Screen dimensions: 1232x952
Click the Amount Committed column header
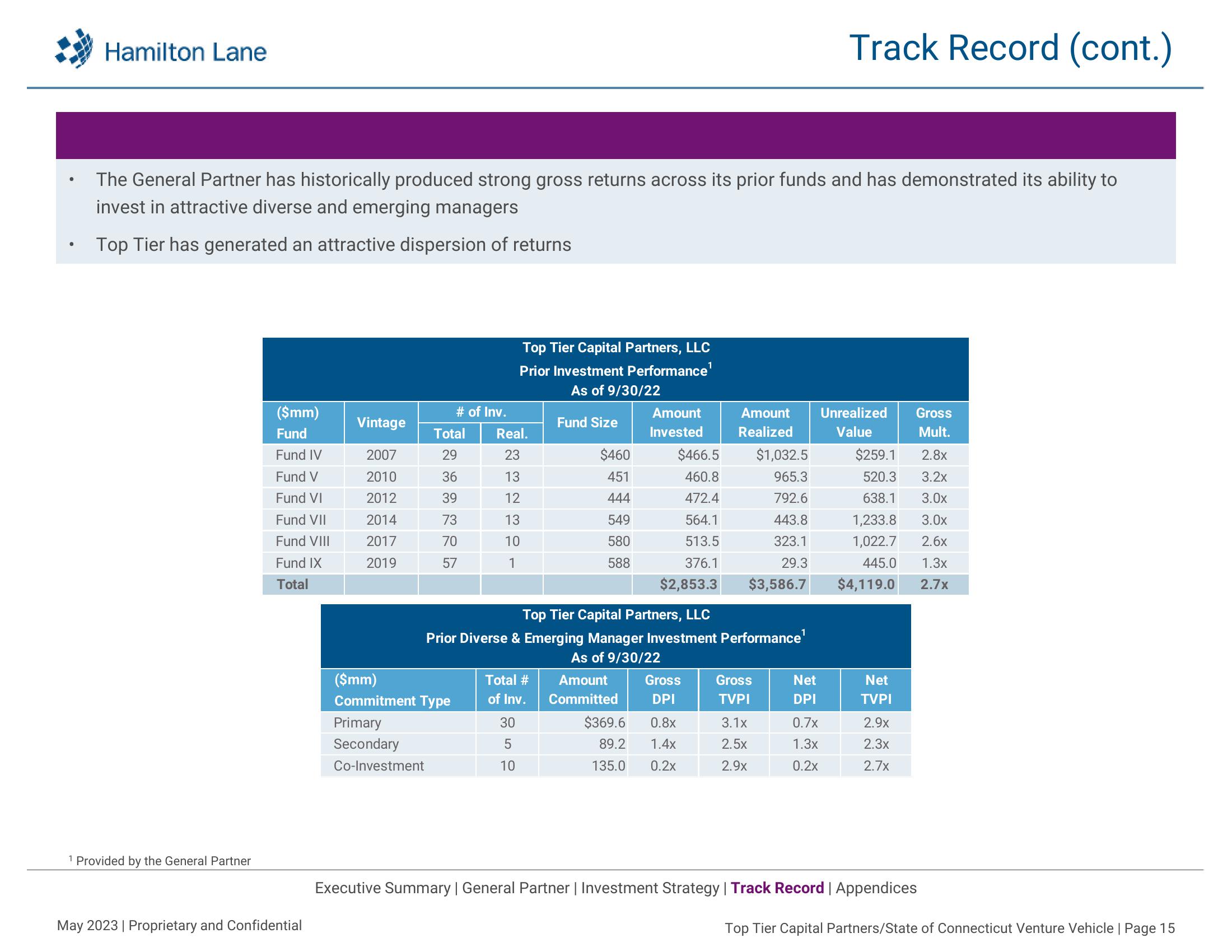click(584, 690)
